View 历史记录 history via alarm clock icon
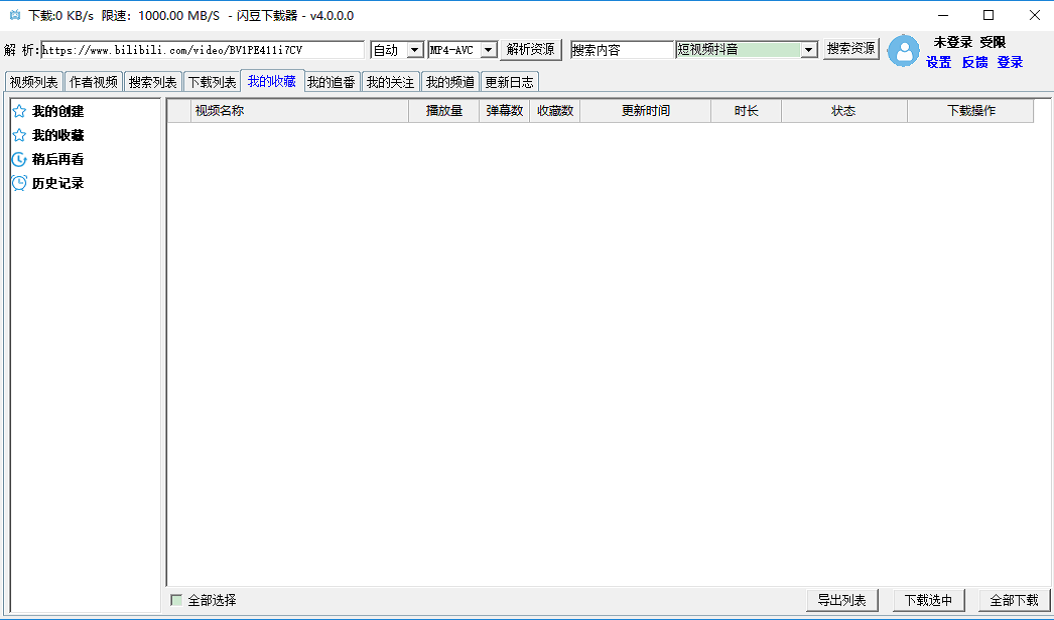This screenshot has width=1054, height=620. [18, 183]
